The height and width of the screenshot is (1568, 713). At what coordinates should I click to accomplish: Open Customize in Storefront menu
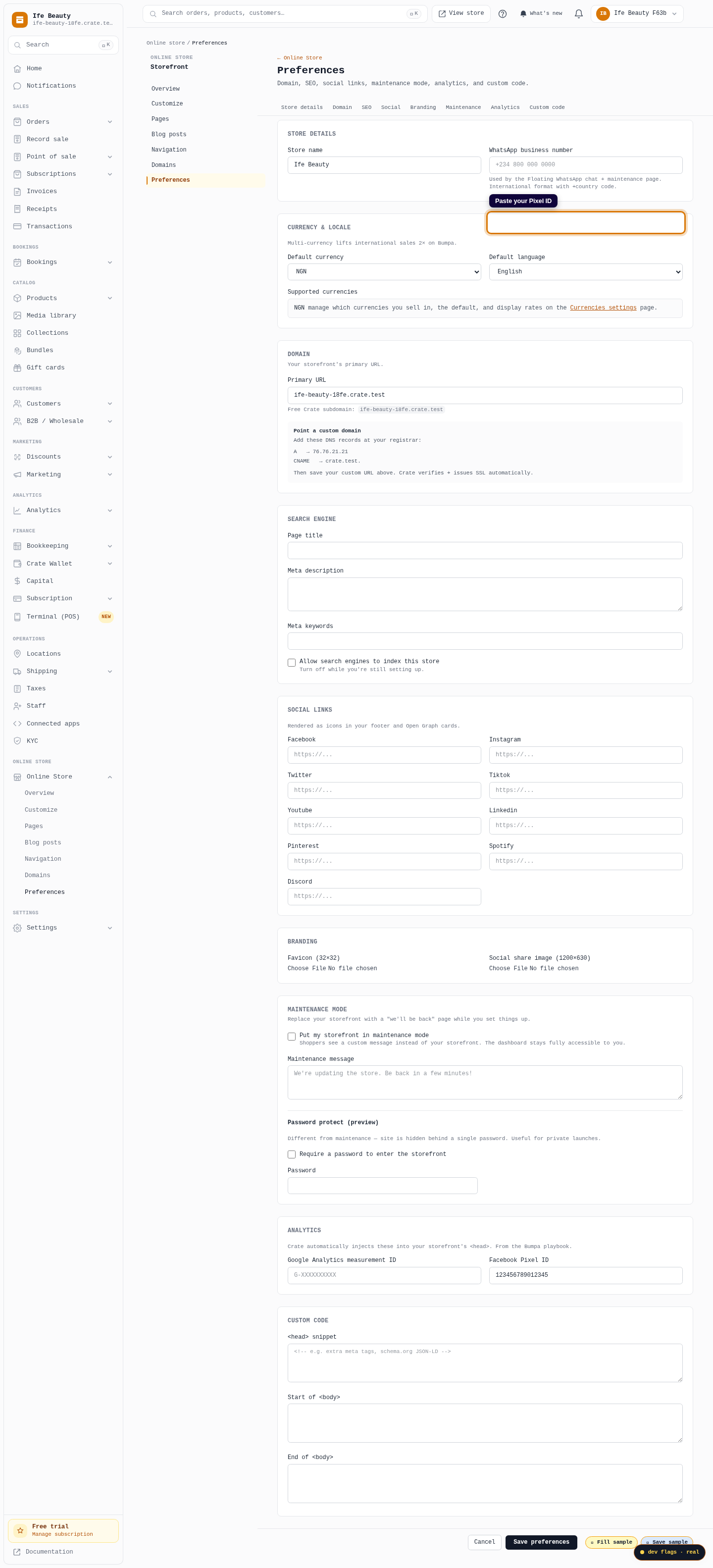coord(167,104)
